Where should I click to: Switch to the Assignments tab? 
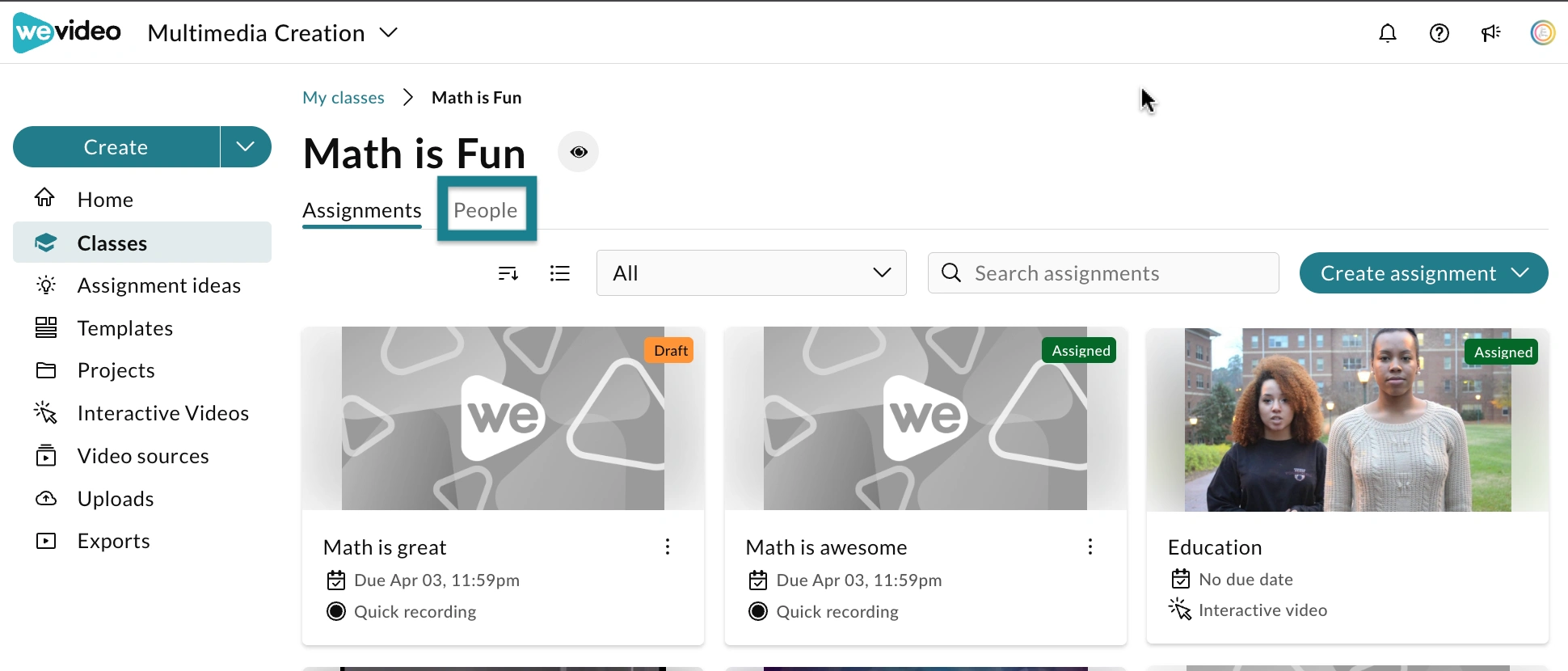pyautogui.click(x=362, y=210)
